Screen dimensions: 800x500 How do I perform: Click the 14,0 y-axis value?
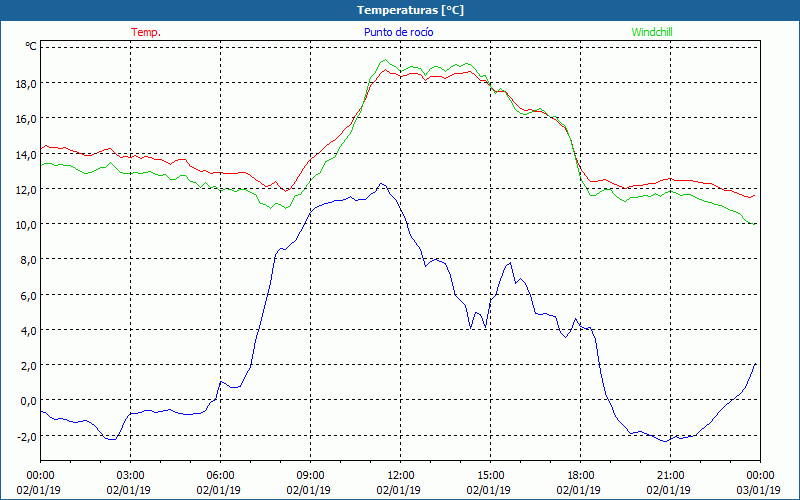point(26,154)
